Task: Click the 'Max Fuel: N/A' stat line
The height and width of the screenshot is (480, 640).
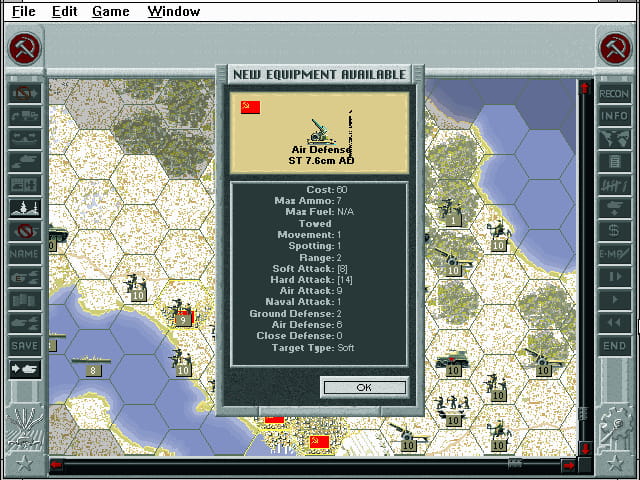Action: click(x=319, y=212)
